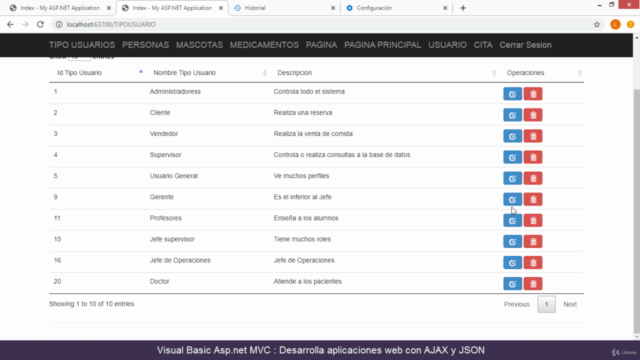Sort by Id Tipo Usuario column
The height and width of the screenshot is (360, 640).
(98, 73)
